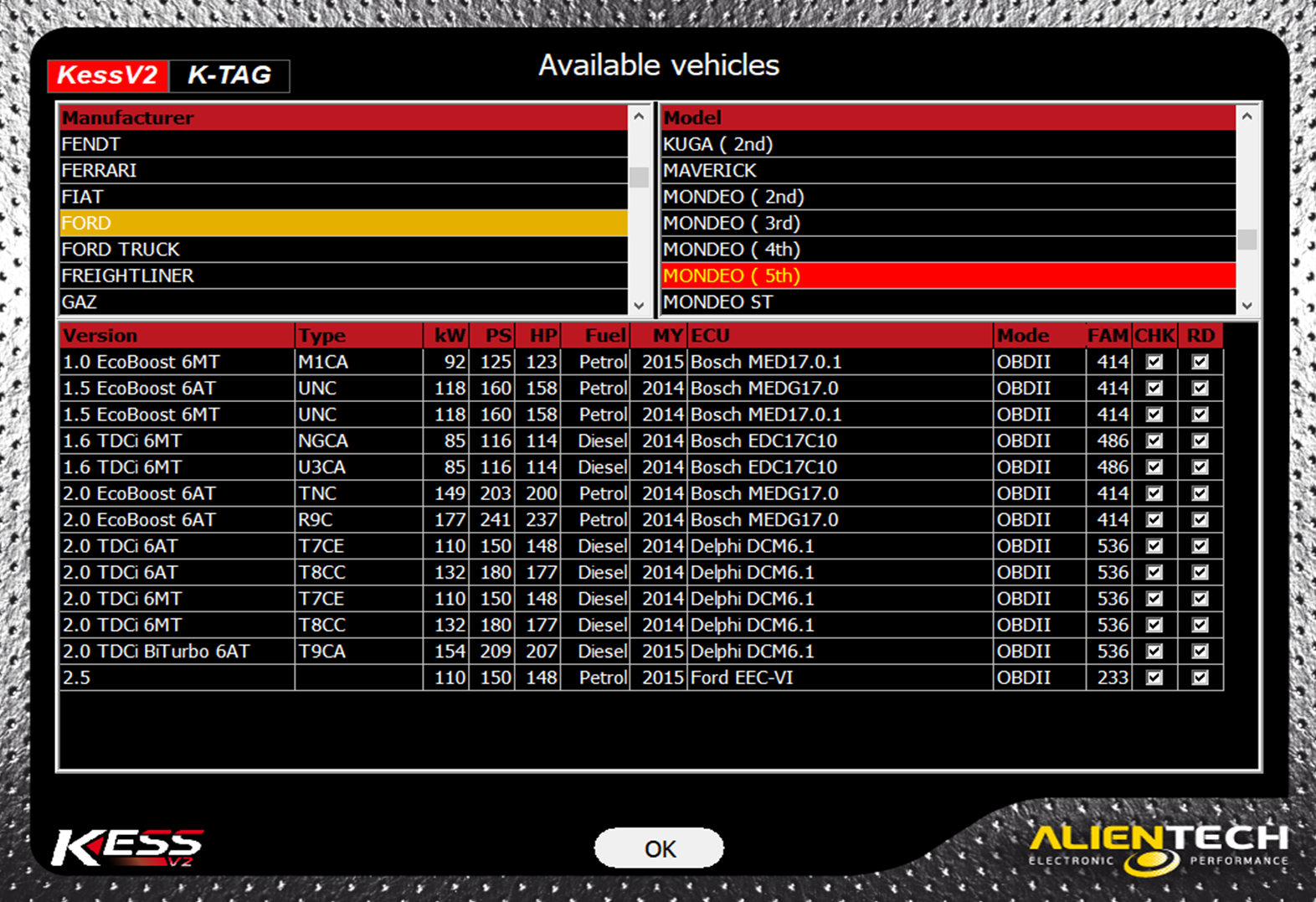This screenshot has width=1316, height=902.
Task: Select FORD TRUCK manufacturer
Action: pyautogui.click(x=343, y=249)
